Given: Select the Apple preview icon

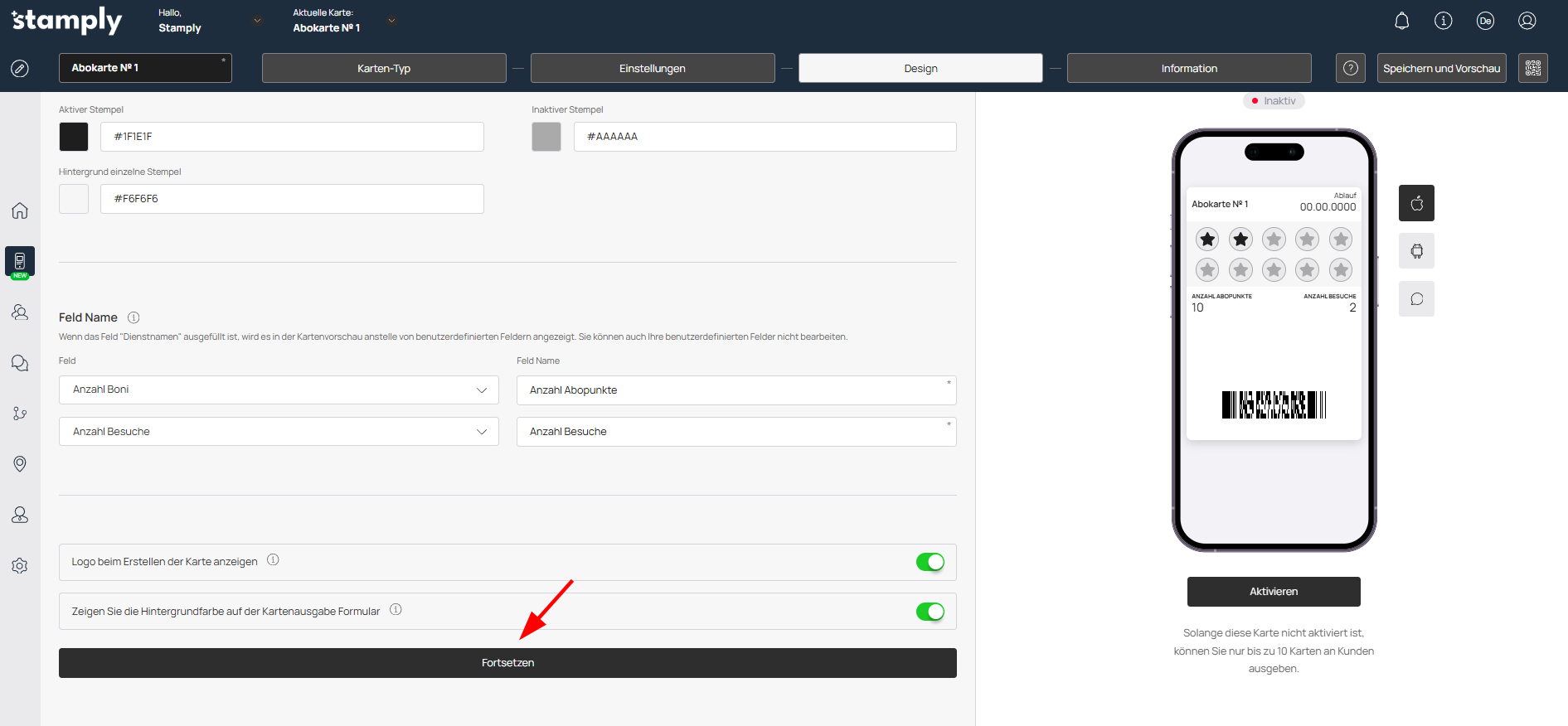Looking at the screenshot, I should point(1416,203).
